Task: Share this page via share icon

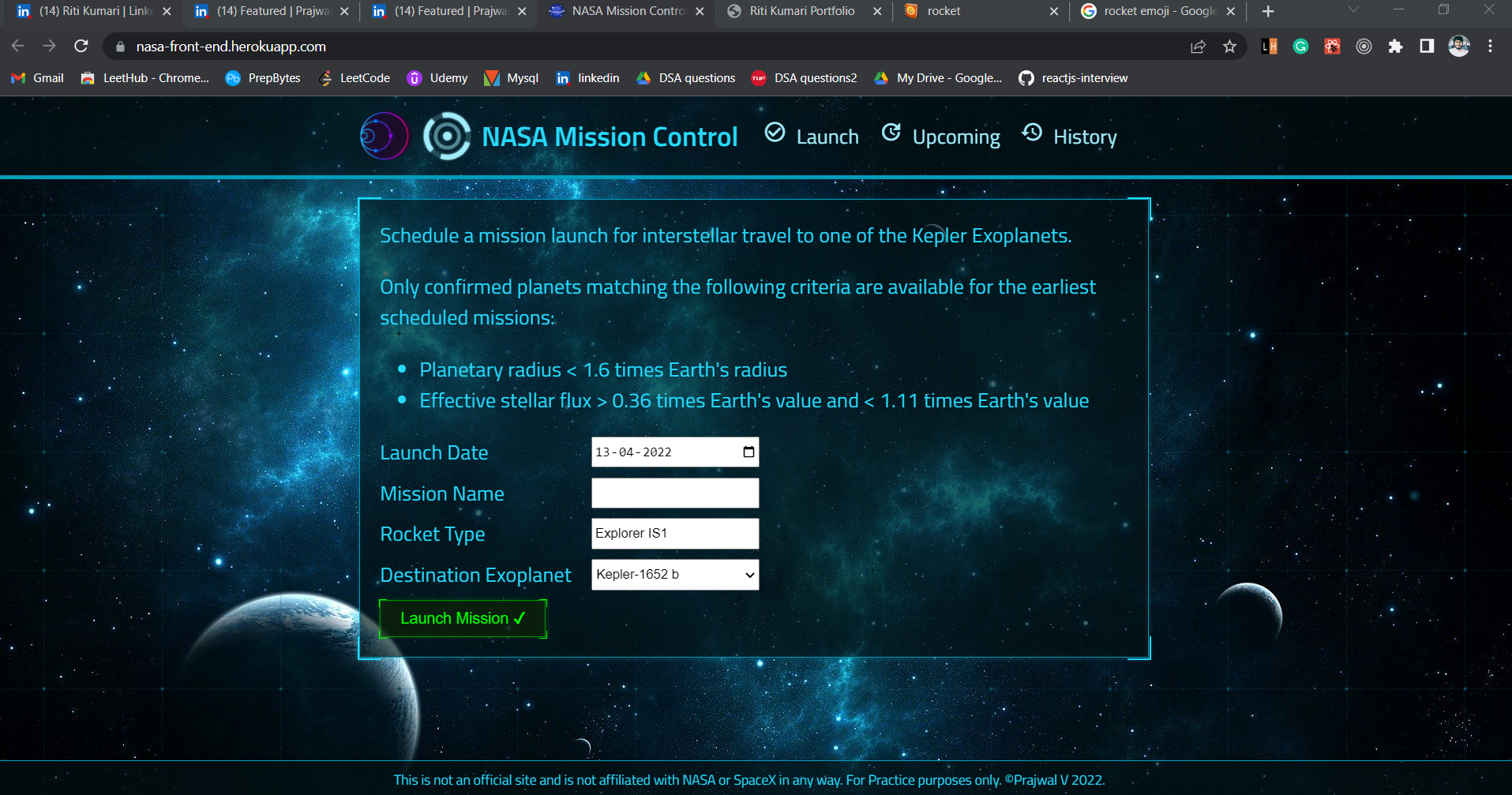Action: point(1198,47)
